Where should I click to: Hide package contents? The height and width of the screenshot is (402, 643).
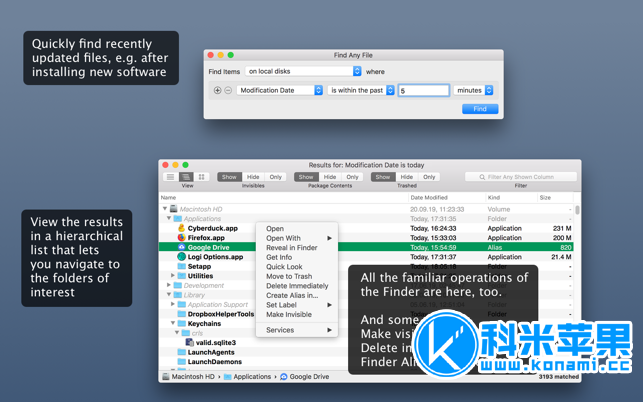[330, 177]
